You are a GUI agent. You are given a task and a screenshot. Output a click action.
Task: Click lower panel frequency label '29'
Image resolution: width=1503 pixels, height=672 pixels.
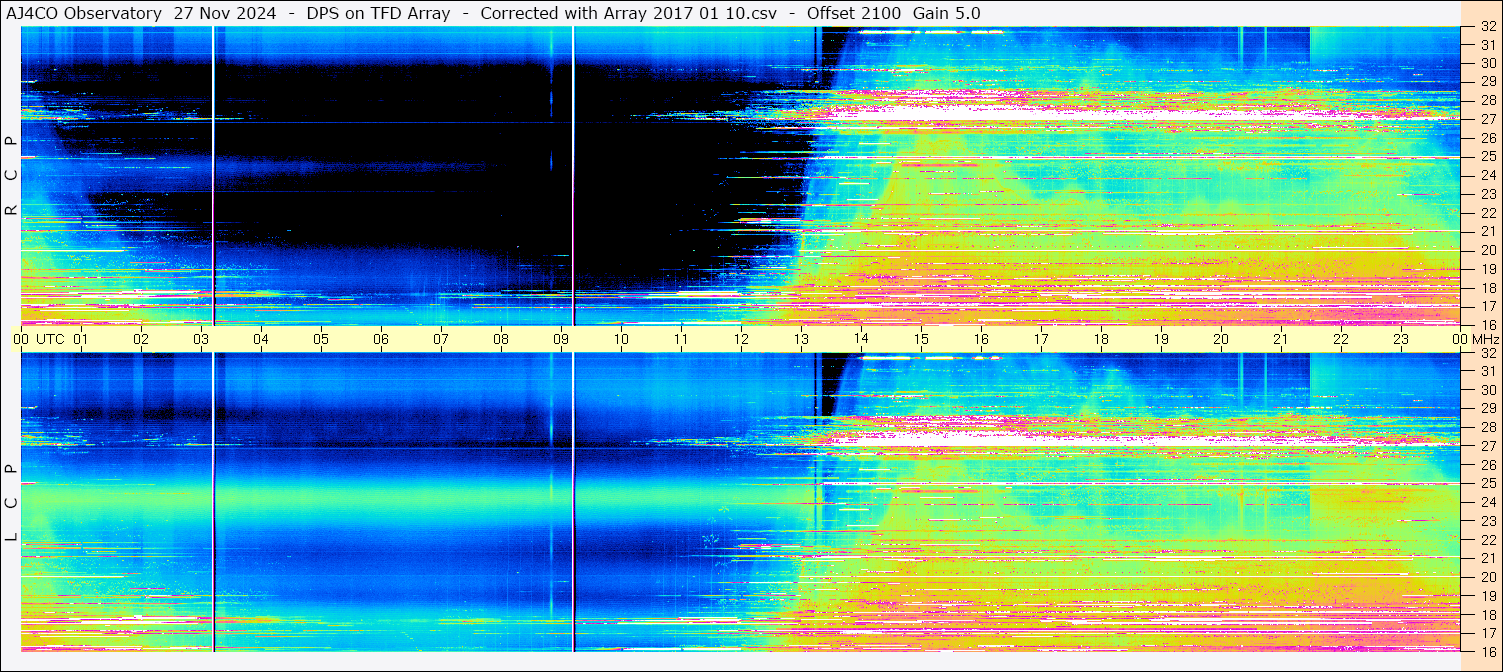[1487, 409]
